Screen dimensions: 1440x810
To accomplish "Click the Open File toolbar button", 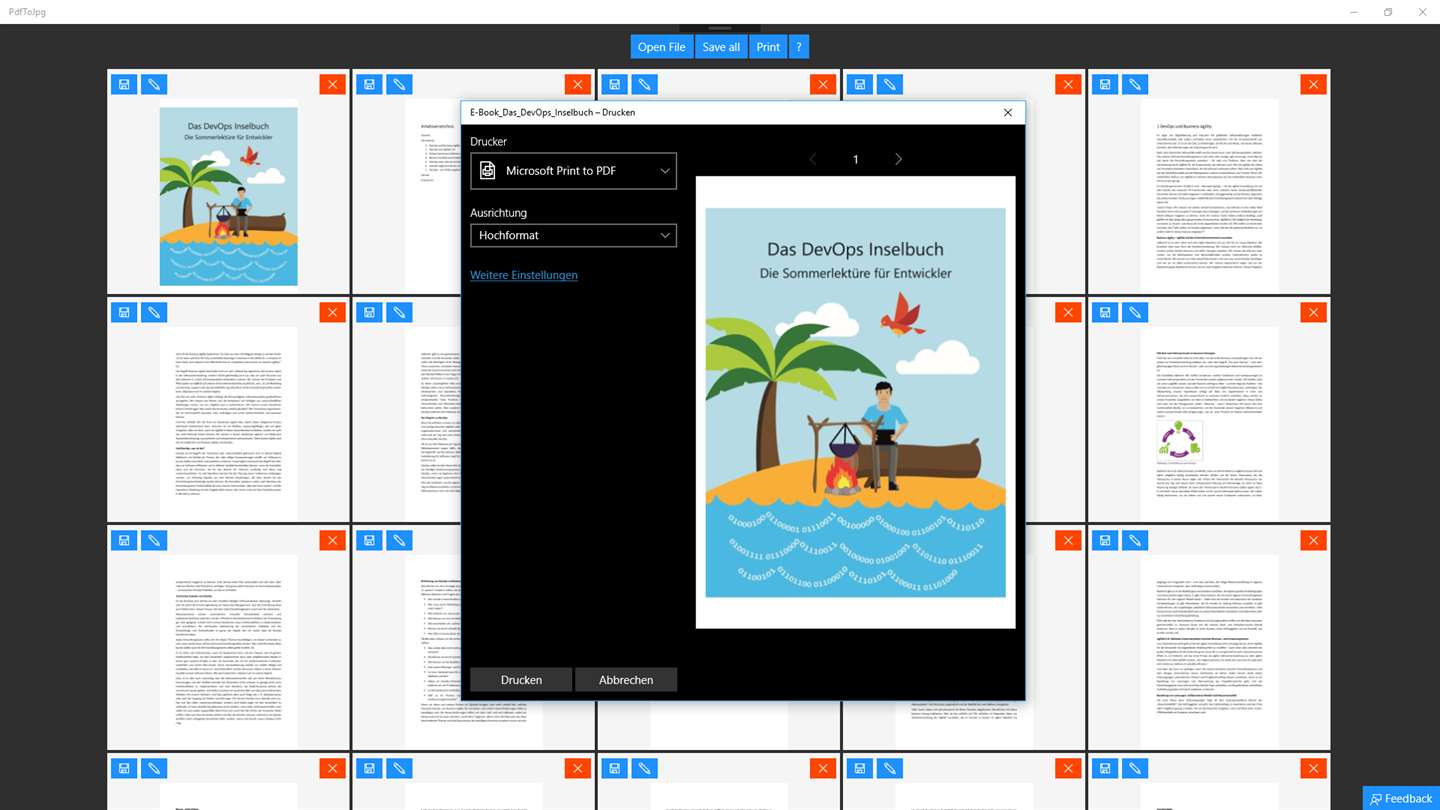I will [x=662, y=47].
